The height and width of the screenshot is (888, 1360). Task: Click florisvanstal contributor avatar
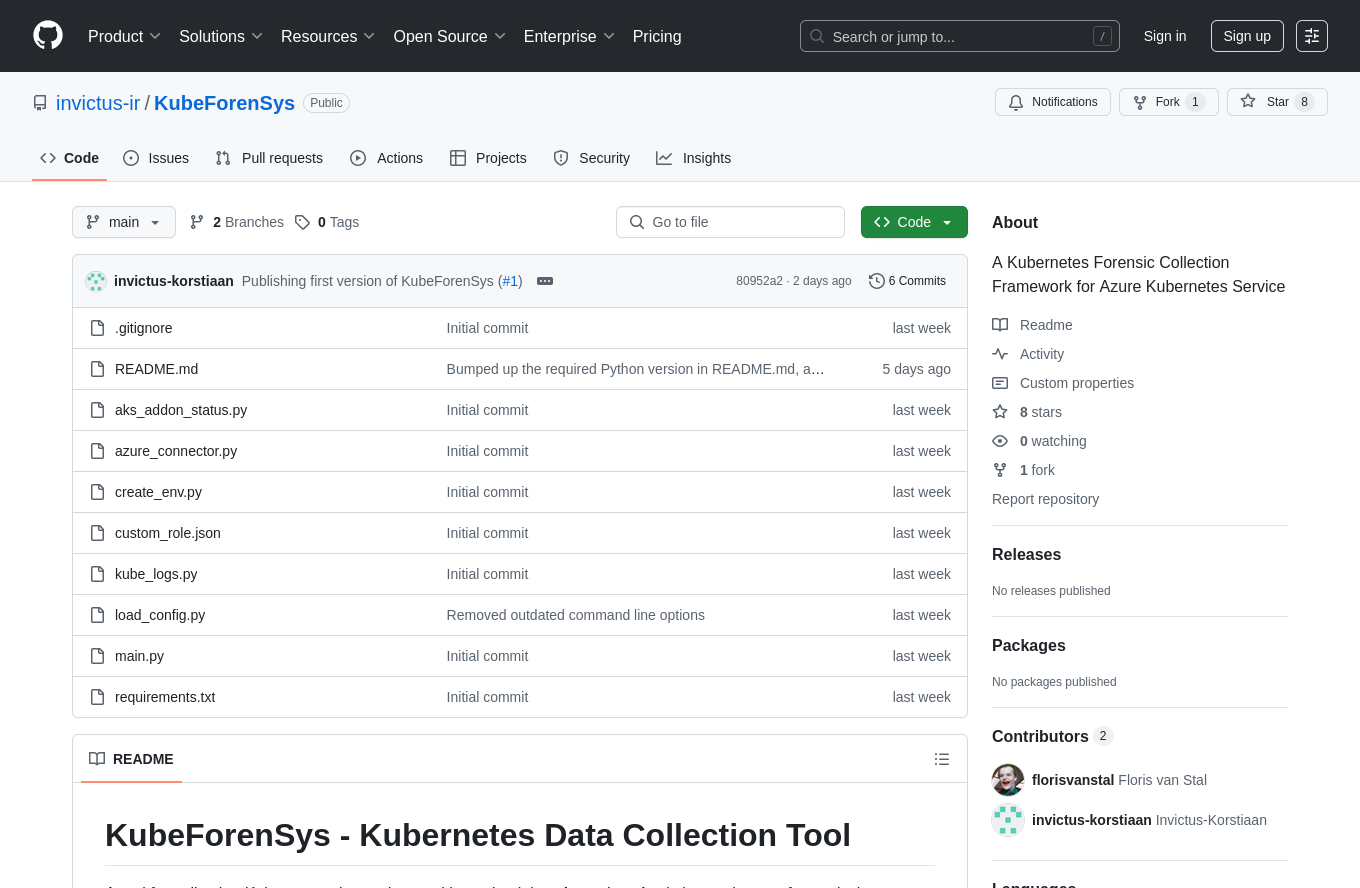pyautogui.click(x=1008, y=780)
